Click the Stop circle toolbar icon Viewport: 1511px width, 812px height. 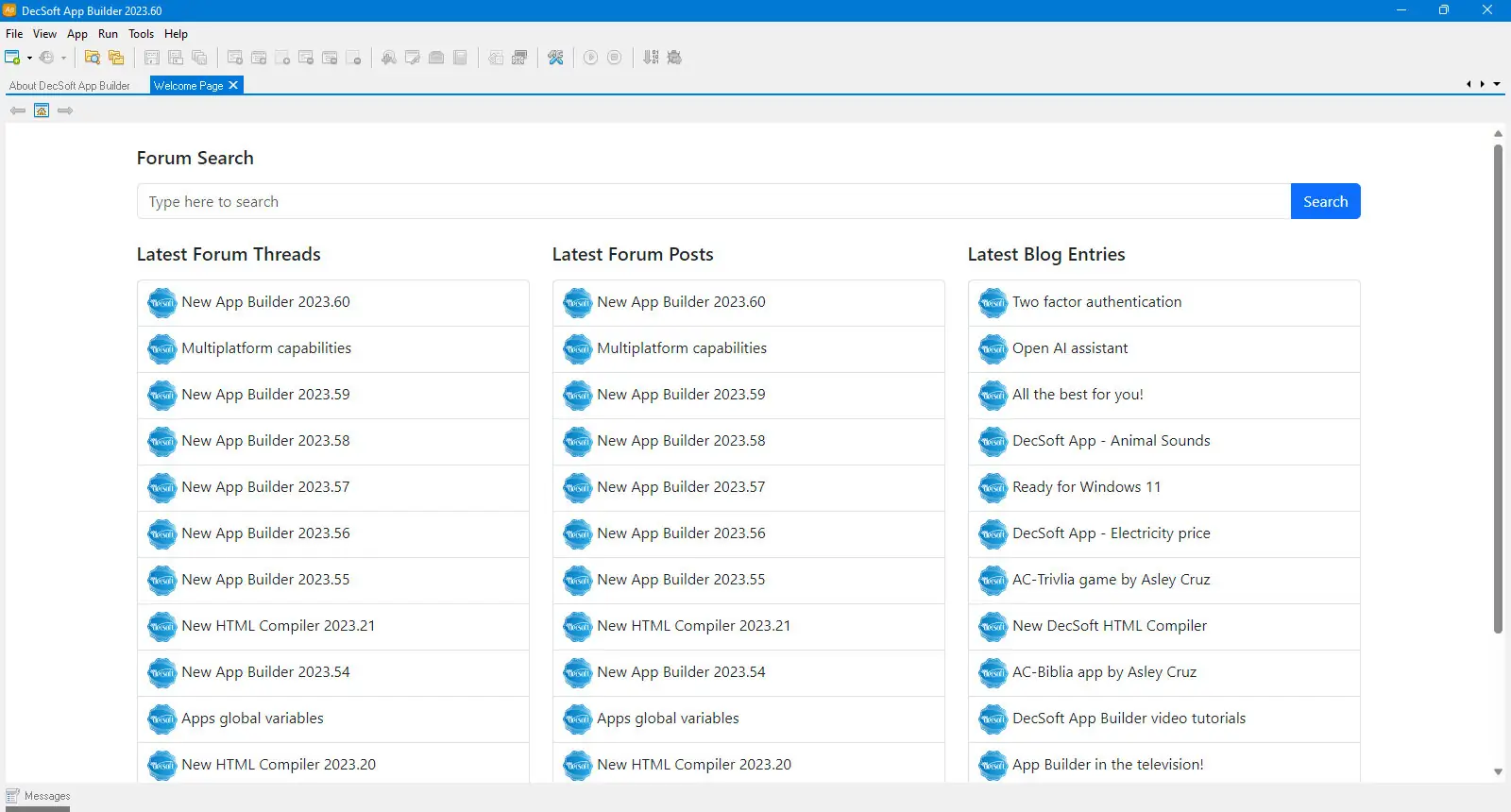coord(615,58)
